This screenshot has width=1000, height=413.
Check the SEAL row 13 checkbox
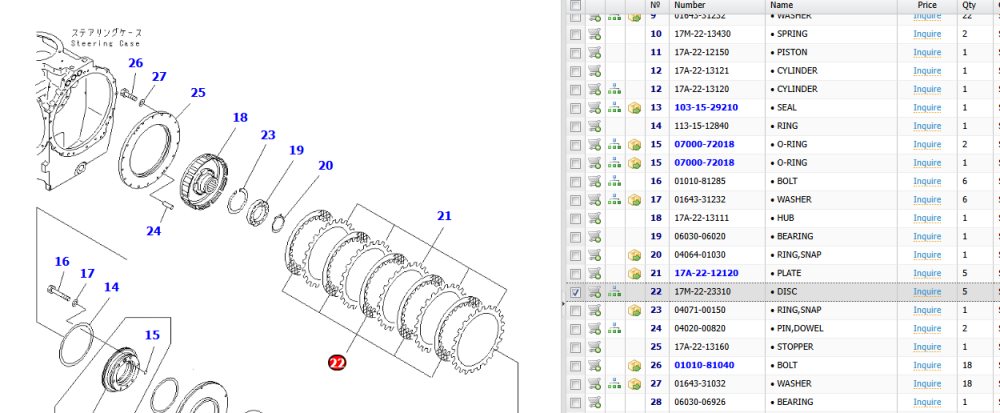tap(575, 108)
